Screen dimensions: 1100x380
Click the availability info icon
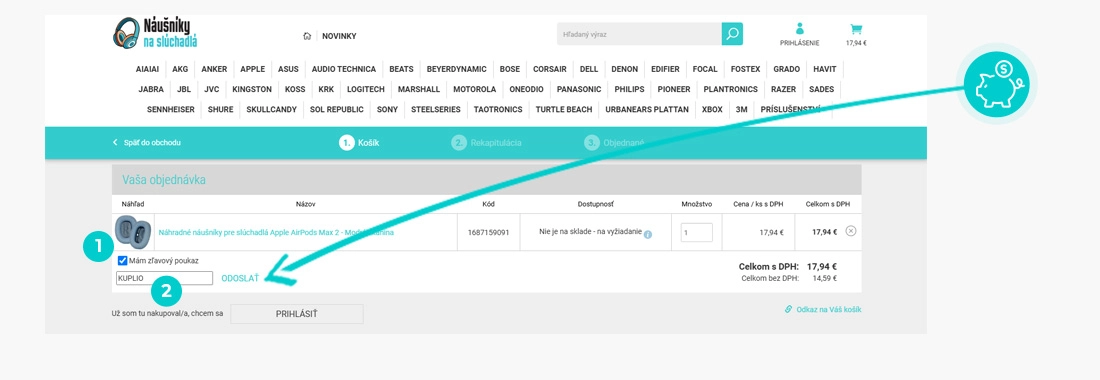(x=648, y=234)
